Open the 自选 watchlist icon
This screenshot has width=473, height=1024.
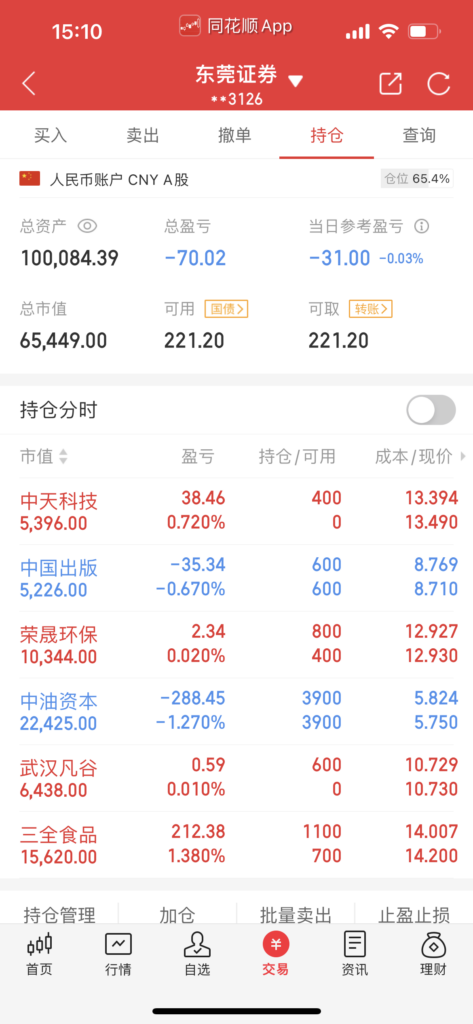(197, 944)
